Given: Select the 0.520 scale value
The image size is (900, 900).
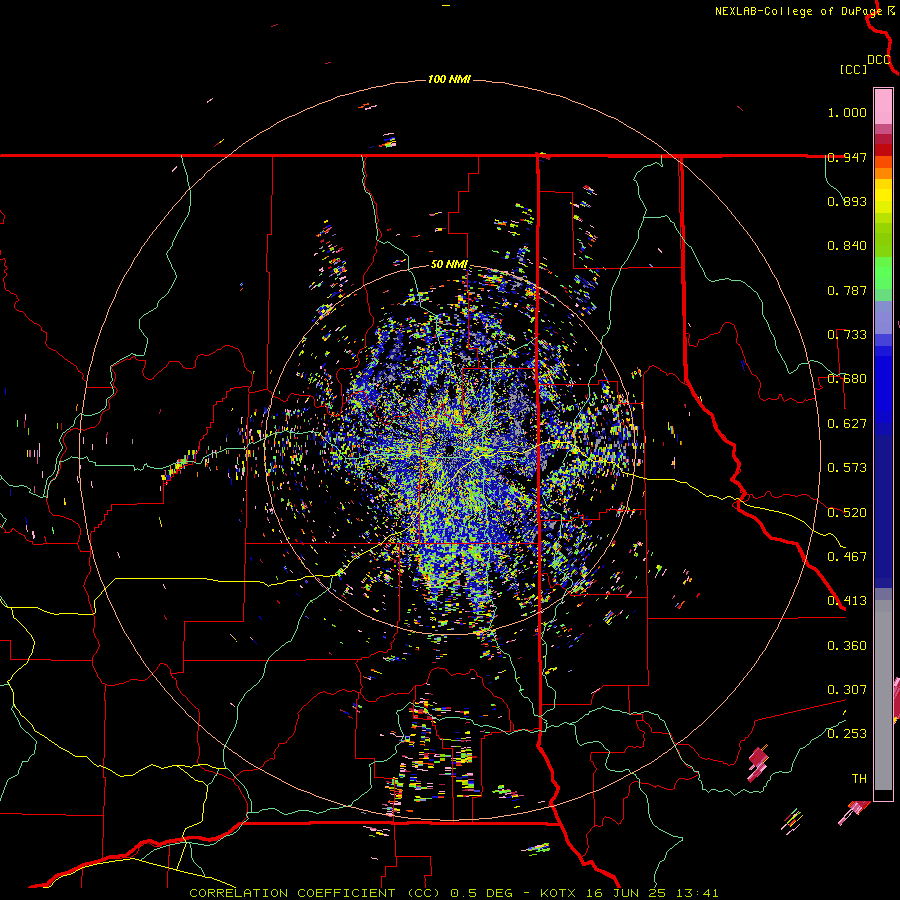Looking at the screenshot, I should (x=847, y=513).
